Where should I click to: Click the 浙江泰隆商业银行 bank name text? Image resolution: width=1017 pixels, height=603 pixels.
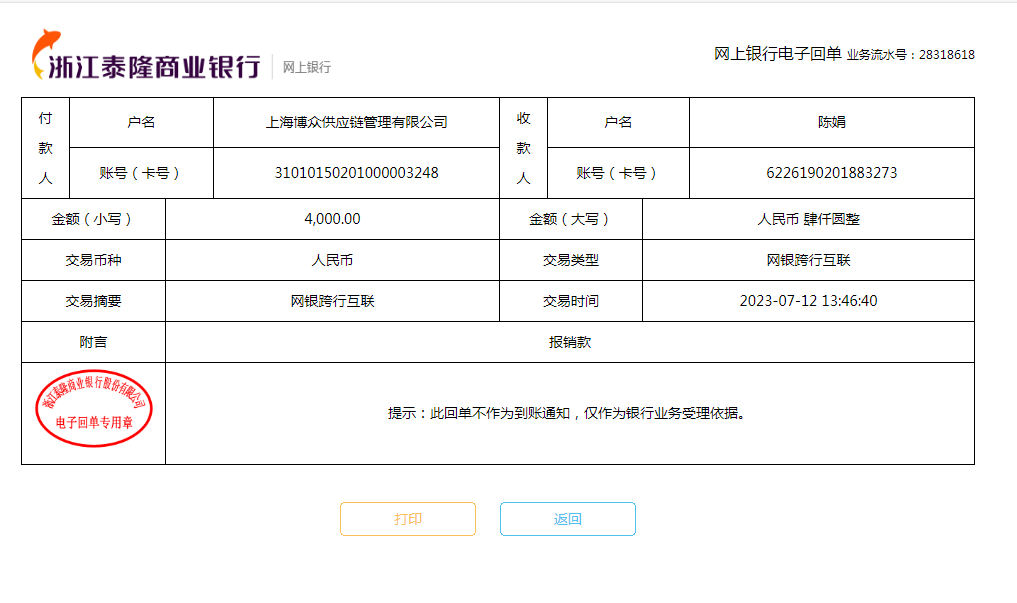[x=155, y=67]
